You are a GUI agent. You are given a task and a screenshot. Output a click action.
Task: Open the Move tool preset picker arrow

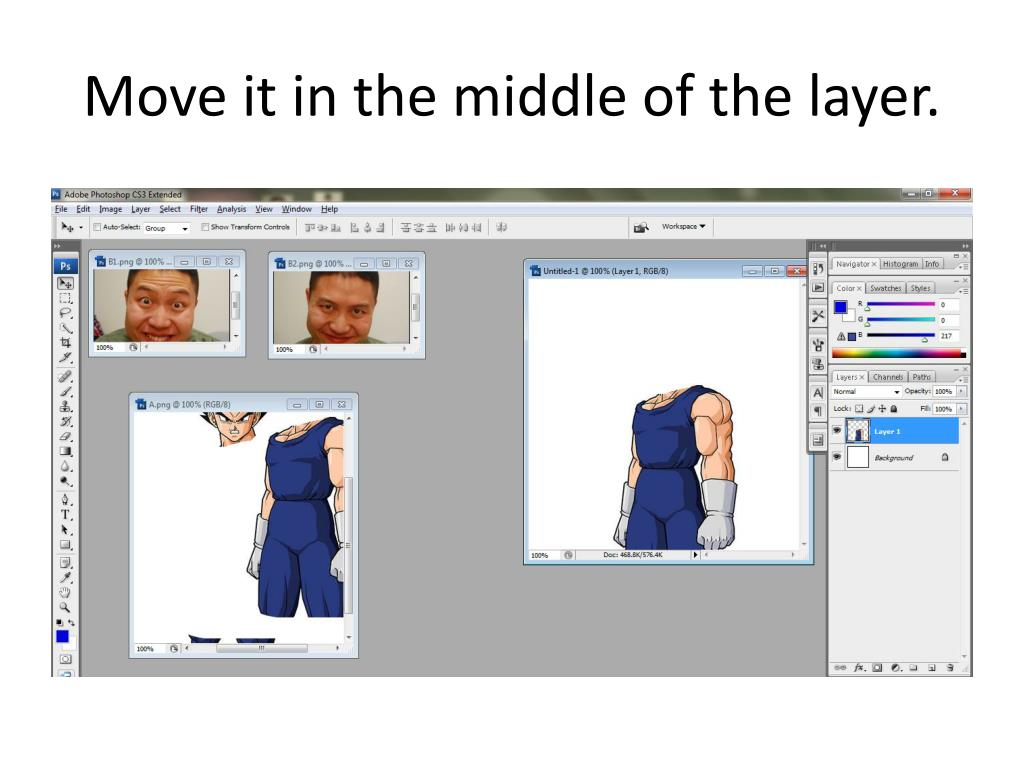(x=81, y=227)
